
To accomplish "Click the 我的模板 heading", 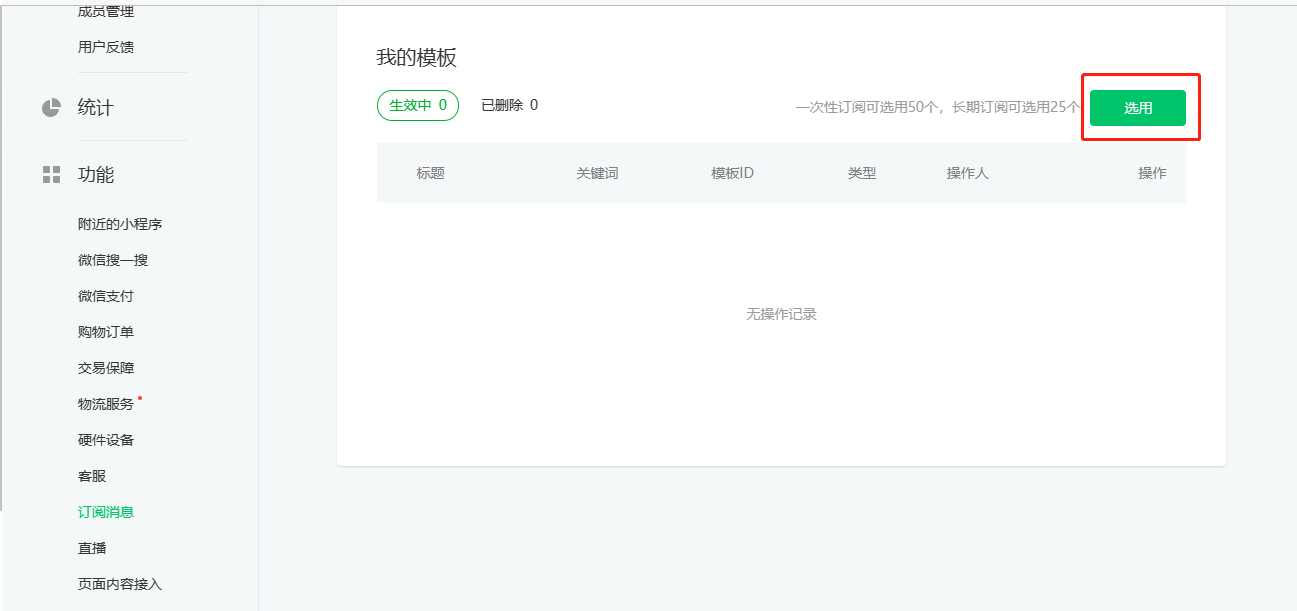I will tap(416, 57).
